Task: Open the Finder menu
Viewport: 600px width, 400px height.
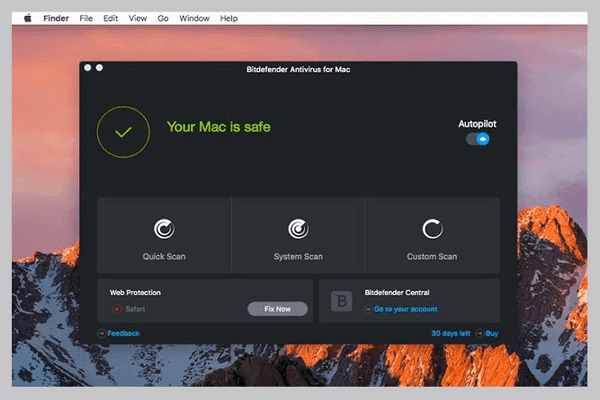Action: click(56, 18)
